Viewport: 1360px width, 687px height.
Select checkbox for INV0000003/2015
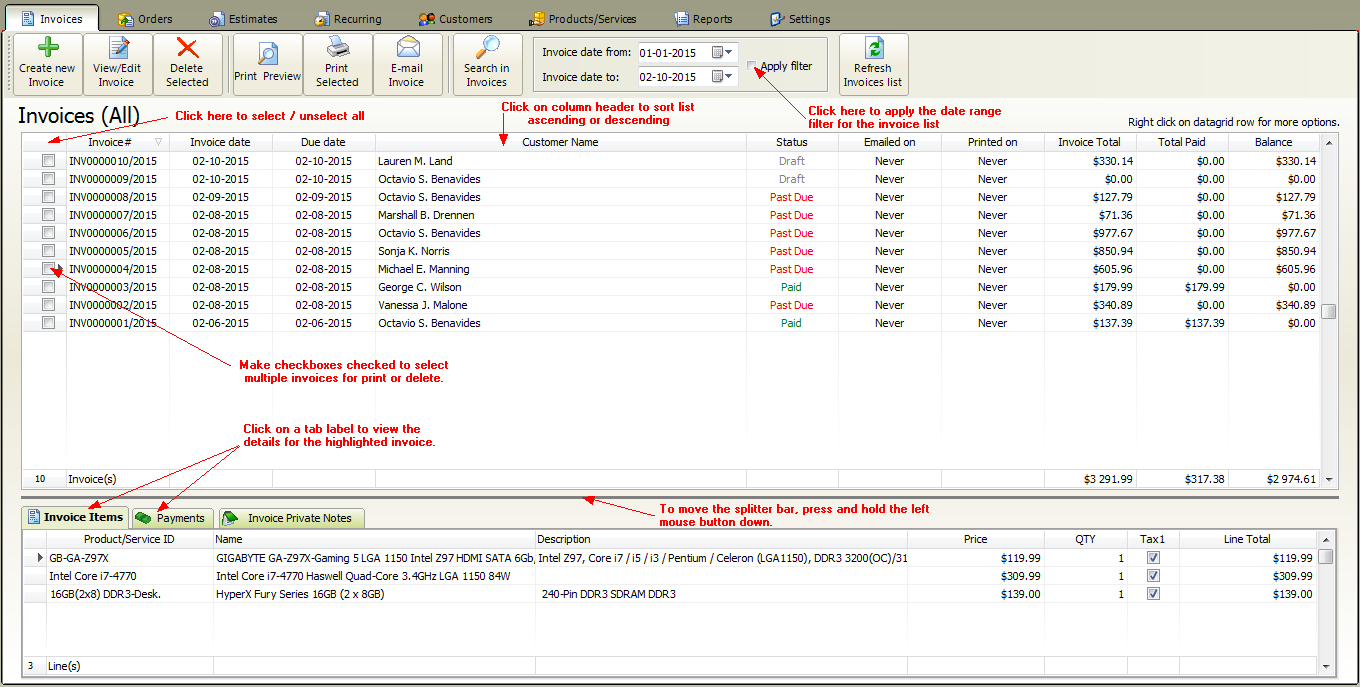[x=48, y=286]
